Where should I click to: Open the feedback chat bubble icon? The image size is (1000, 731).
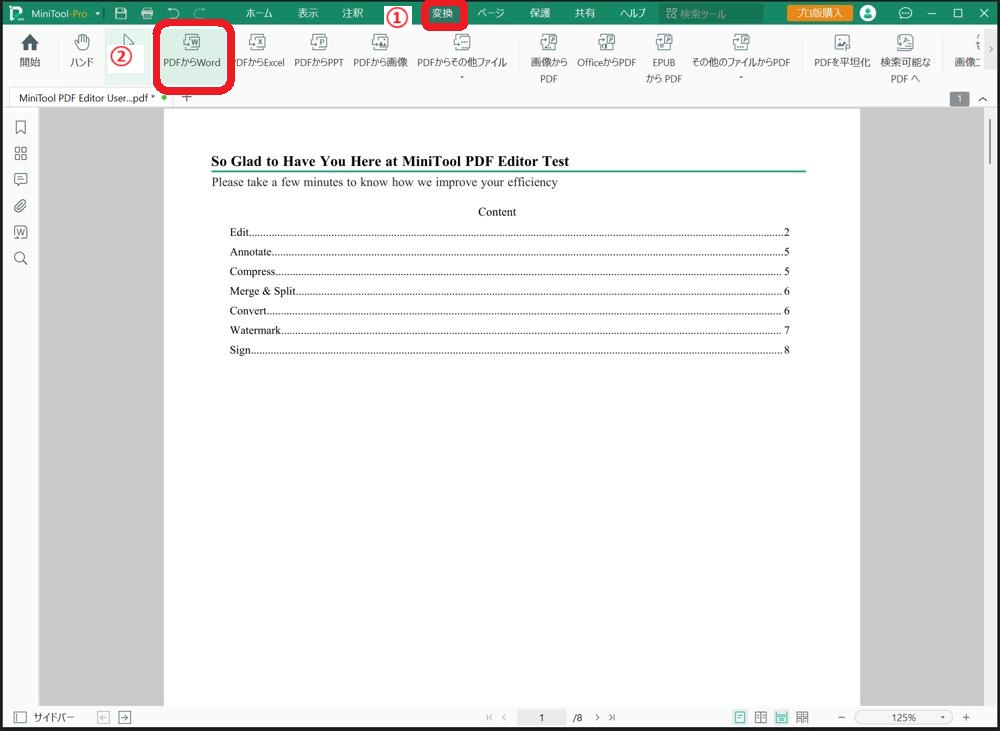click(904, 13)
